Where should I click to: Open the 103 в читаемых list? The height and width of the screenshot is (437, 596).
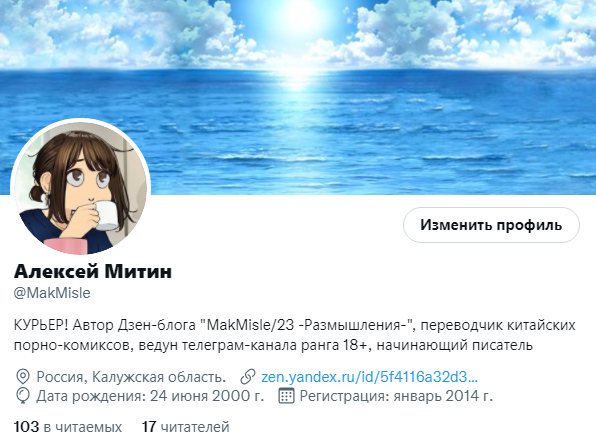[x=68, y=427]
